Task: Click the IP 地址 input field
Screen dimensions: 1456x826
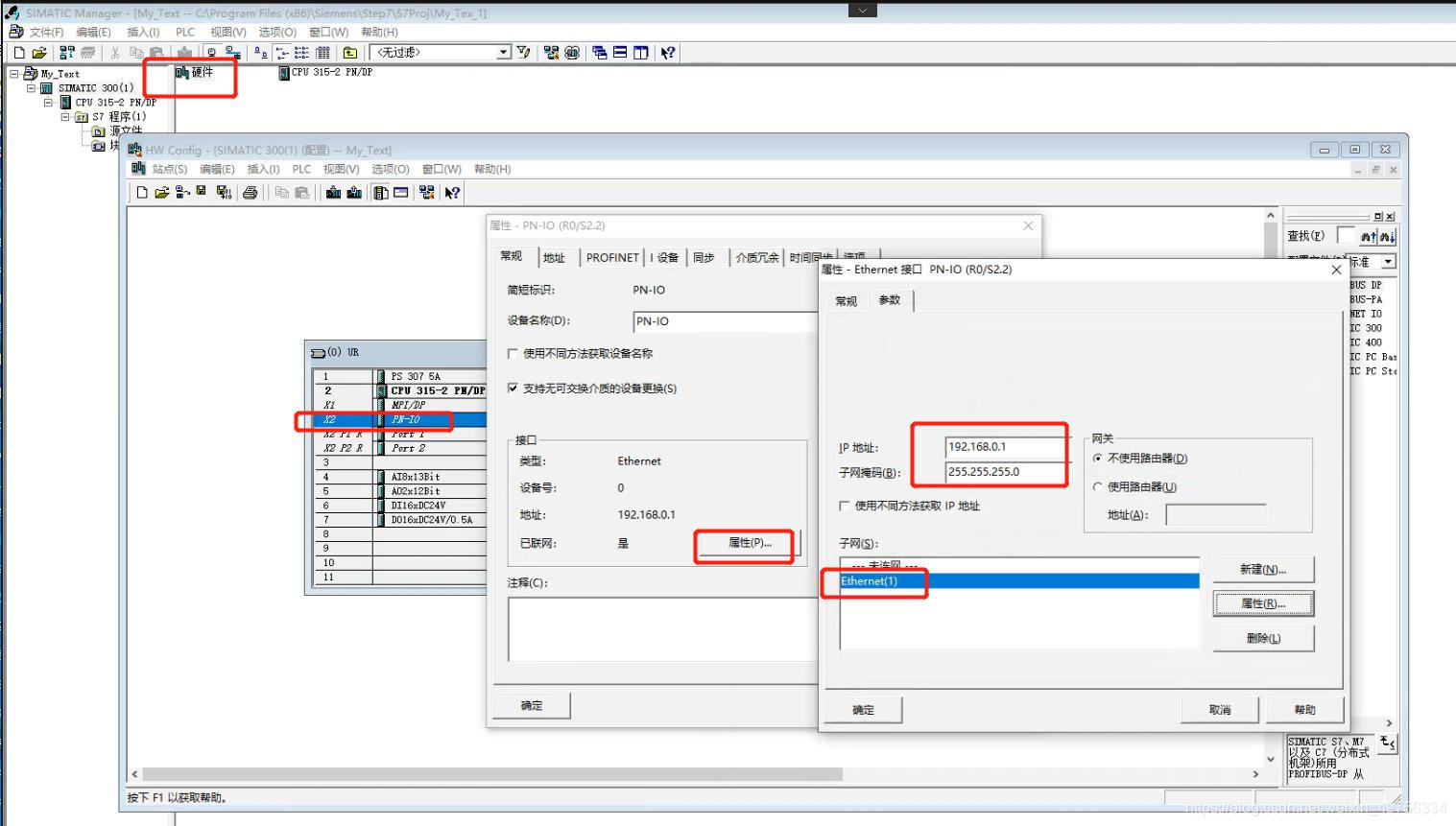Action: (x=1005, y=446)
